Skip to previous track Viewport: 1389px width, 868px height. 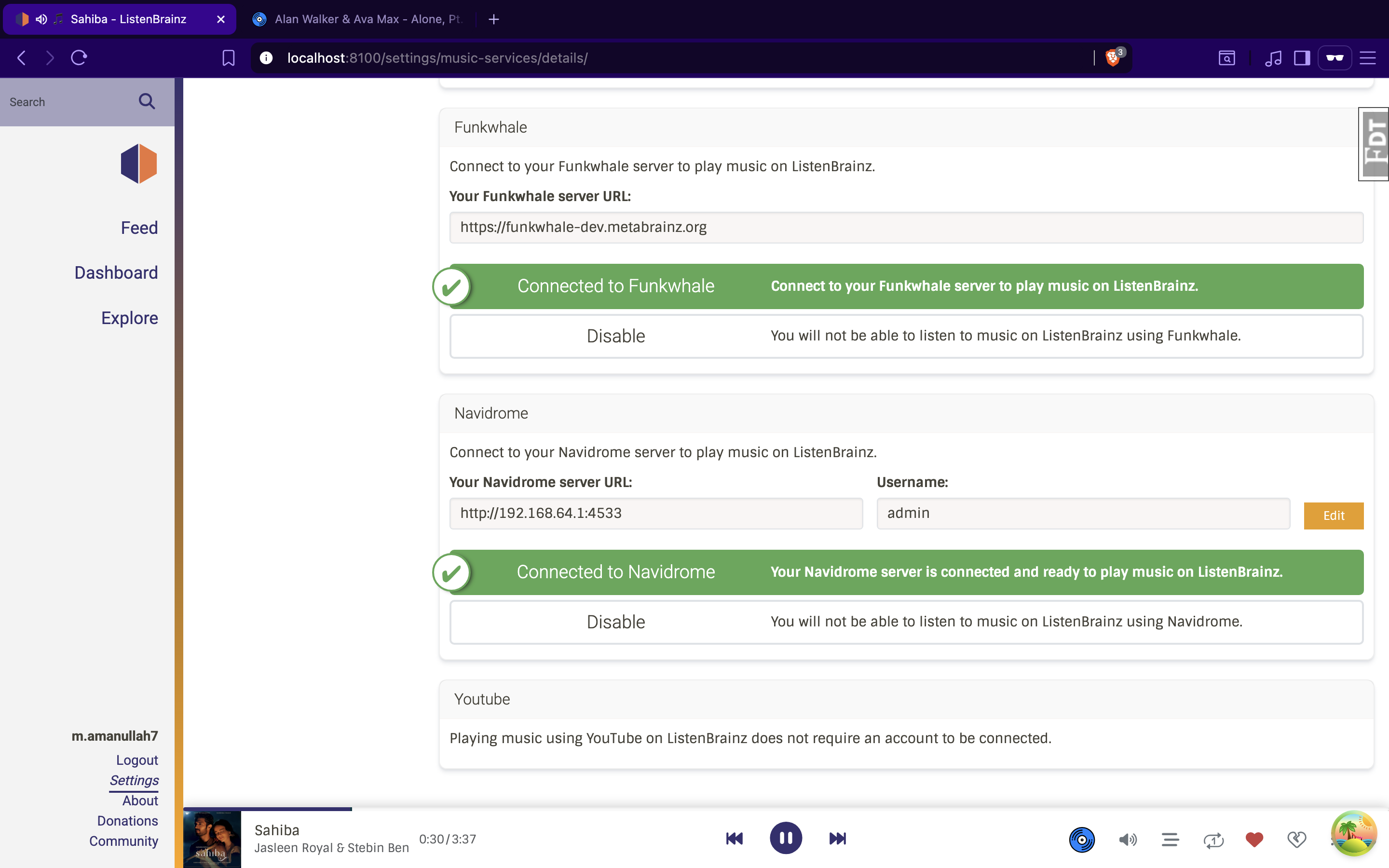coord(734,839)
